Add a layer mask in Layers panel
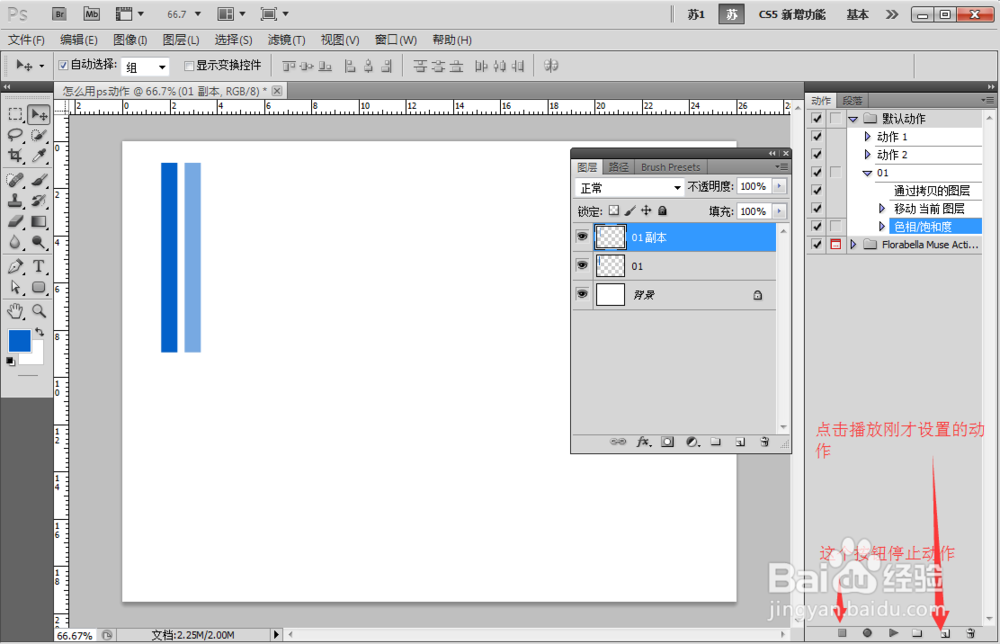The image size is (1000, 644). (x=668, y=441)
